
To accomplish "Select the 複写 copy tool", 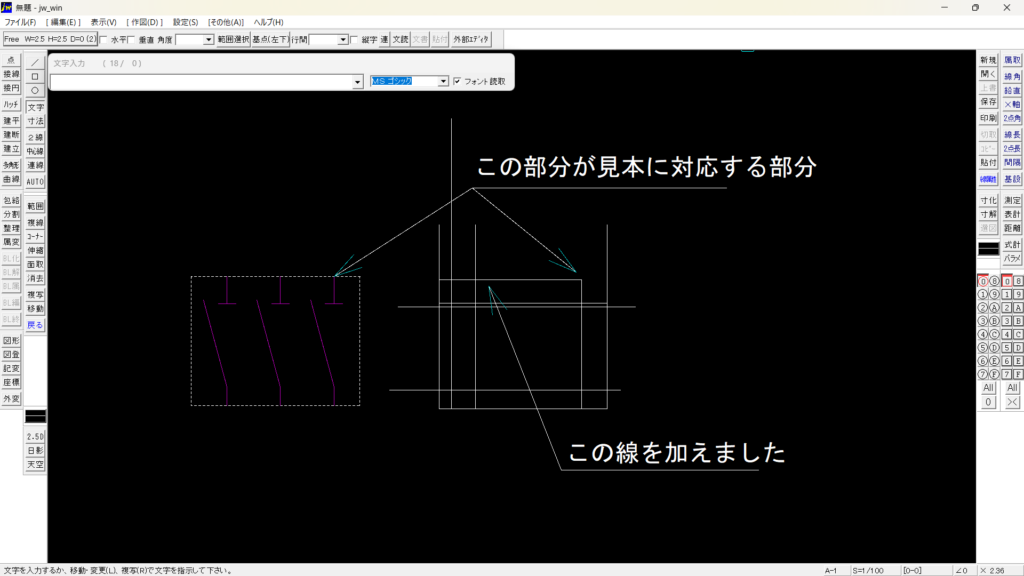I will click(x=35, y=295).
